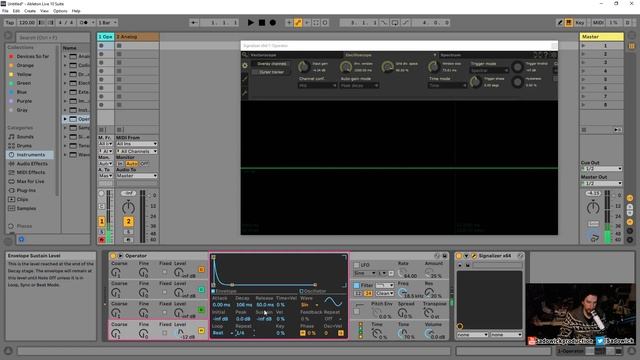The height and width of the screenshot is (360, 640).
Task: Open the quantization 1 Bar dropdown
Action: (x=108, y=22)
